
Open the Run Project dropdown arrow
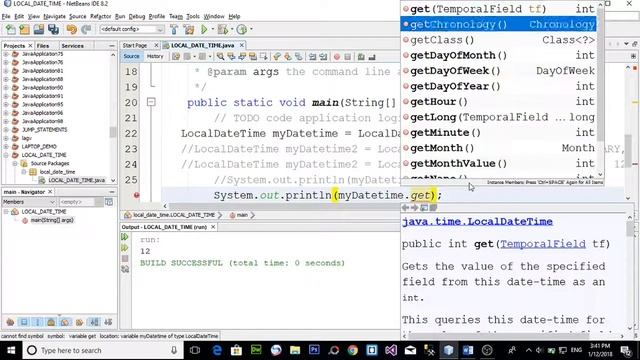click(x=212, y=29)
